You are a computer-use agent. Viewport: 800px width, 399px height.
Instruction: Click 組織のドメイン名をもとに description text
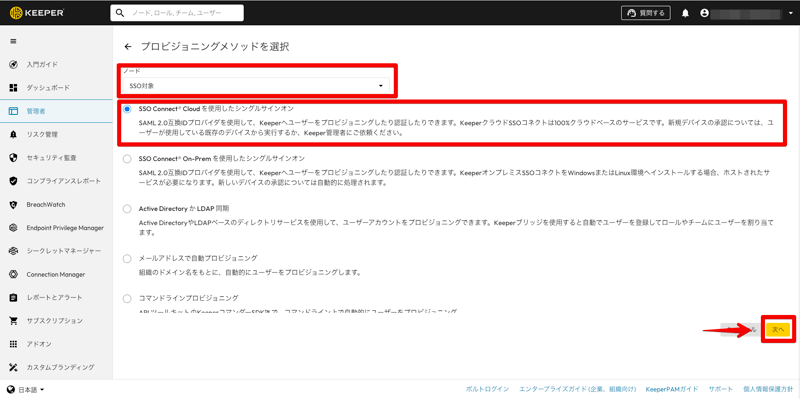(250, 272)
